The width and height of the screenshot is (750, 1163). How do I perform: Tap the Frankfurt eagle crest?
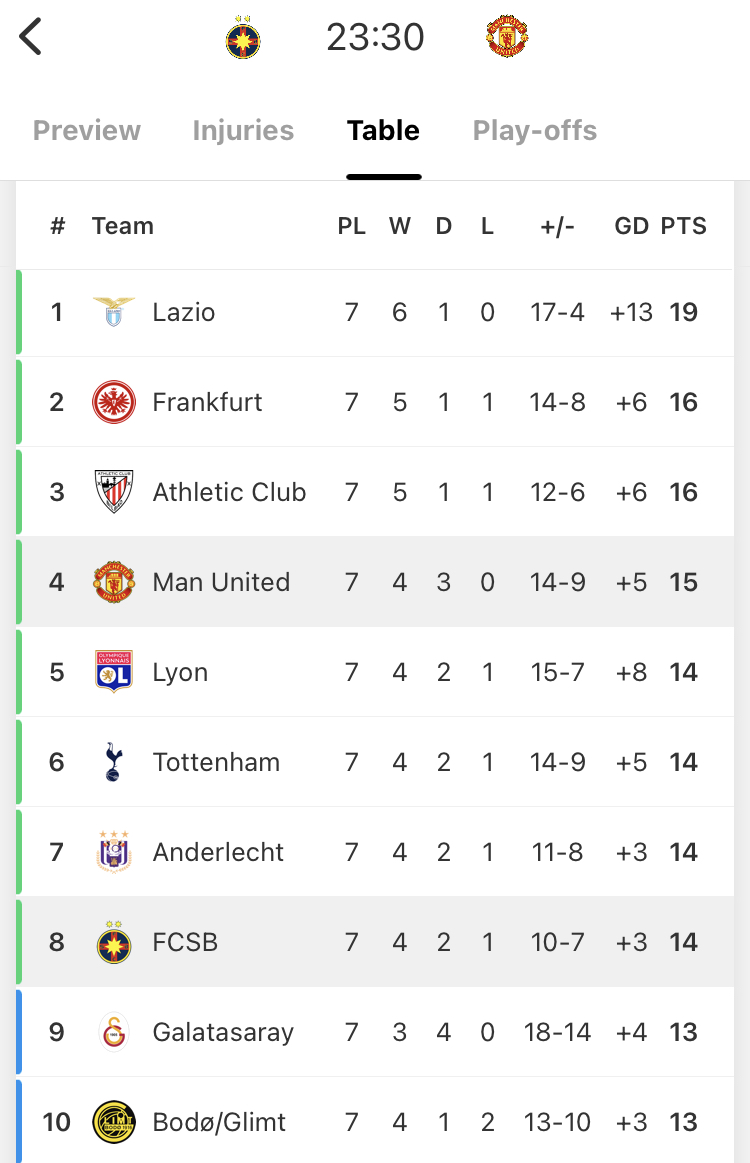pyautogui.click(x=114, y=402)
